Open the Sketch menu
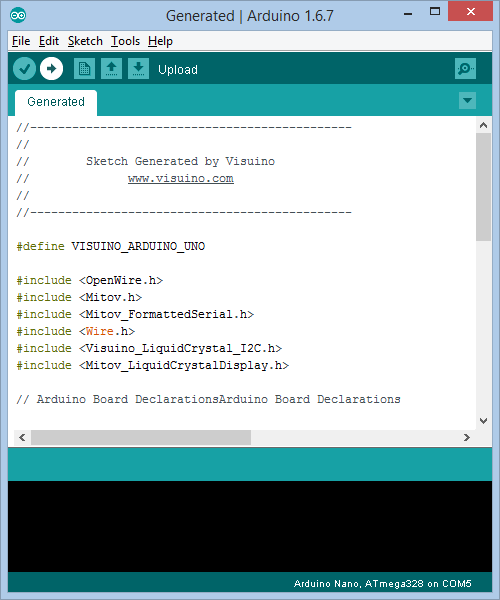This screenshot has width=500, height=600. 85,41
